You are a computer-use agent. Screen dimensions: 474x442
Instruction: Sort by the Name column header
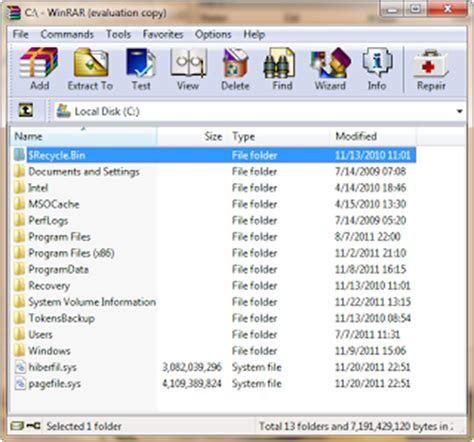click(84, 136)
